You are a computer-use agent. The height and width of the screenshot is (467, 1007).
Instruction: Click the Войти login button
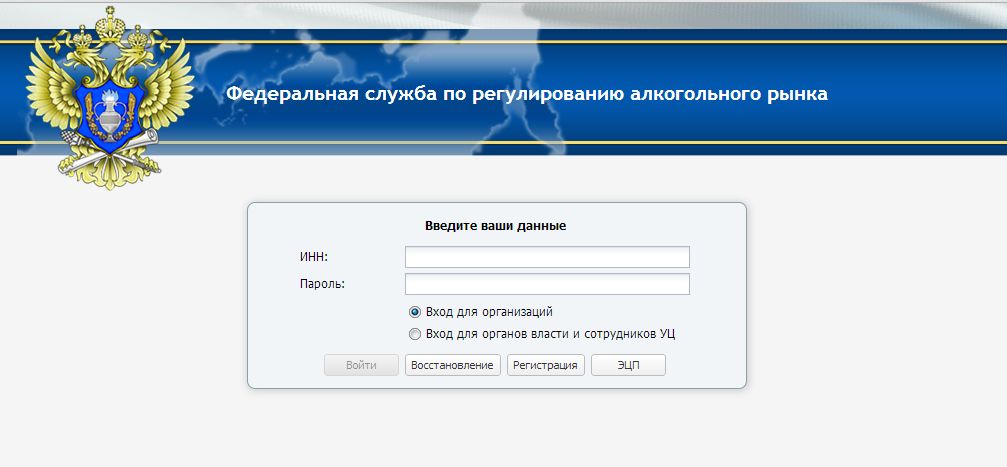click(361, 365)
